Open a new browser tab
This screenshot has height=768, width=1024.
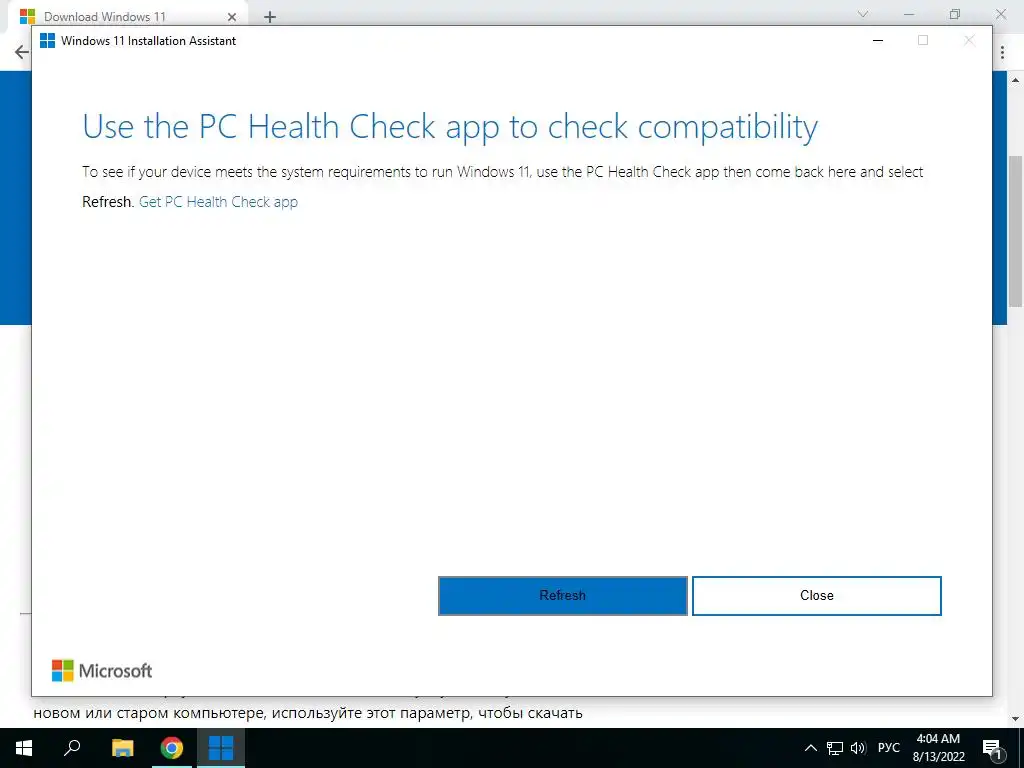(270, 17)
